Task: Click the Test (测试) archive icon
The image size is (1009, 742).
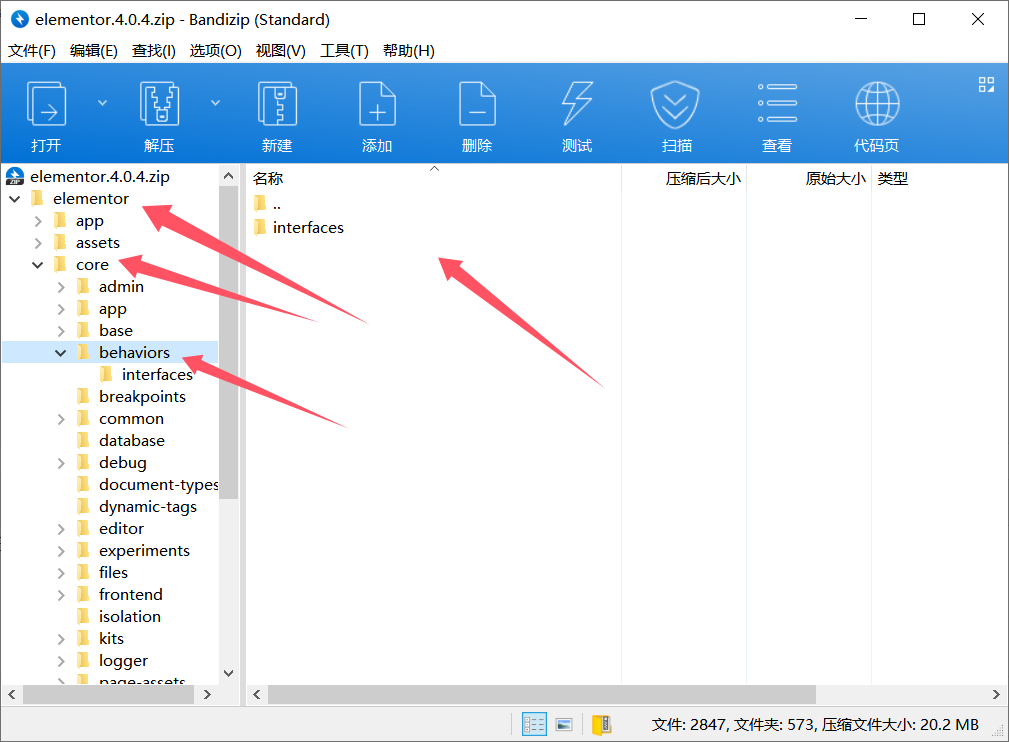Action: tap(577, 104)
